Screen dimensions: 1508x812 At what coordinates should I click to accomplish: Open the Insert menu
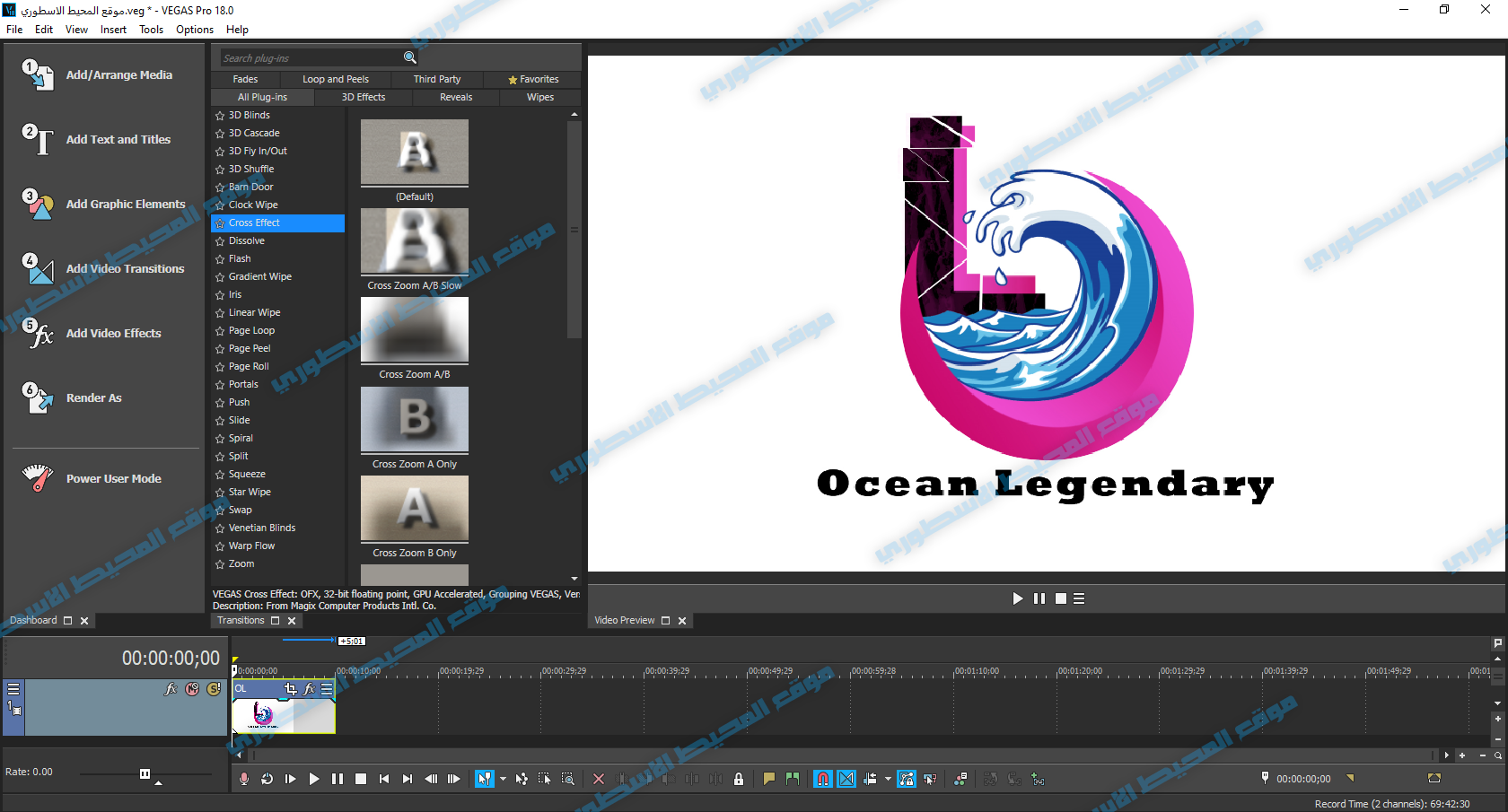coord(113,30)
